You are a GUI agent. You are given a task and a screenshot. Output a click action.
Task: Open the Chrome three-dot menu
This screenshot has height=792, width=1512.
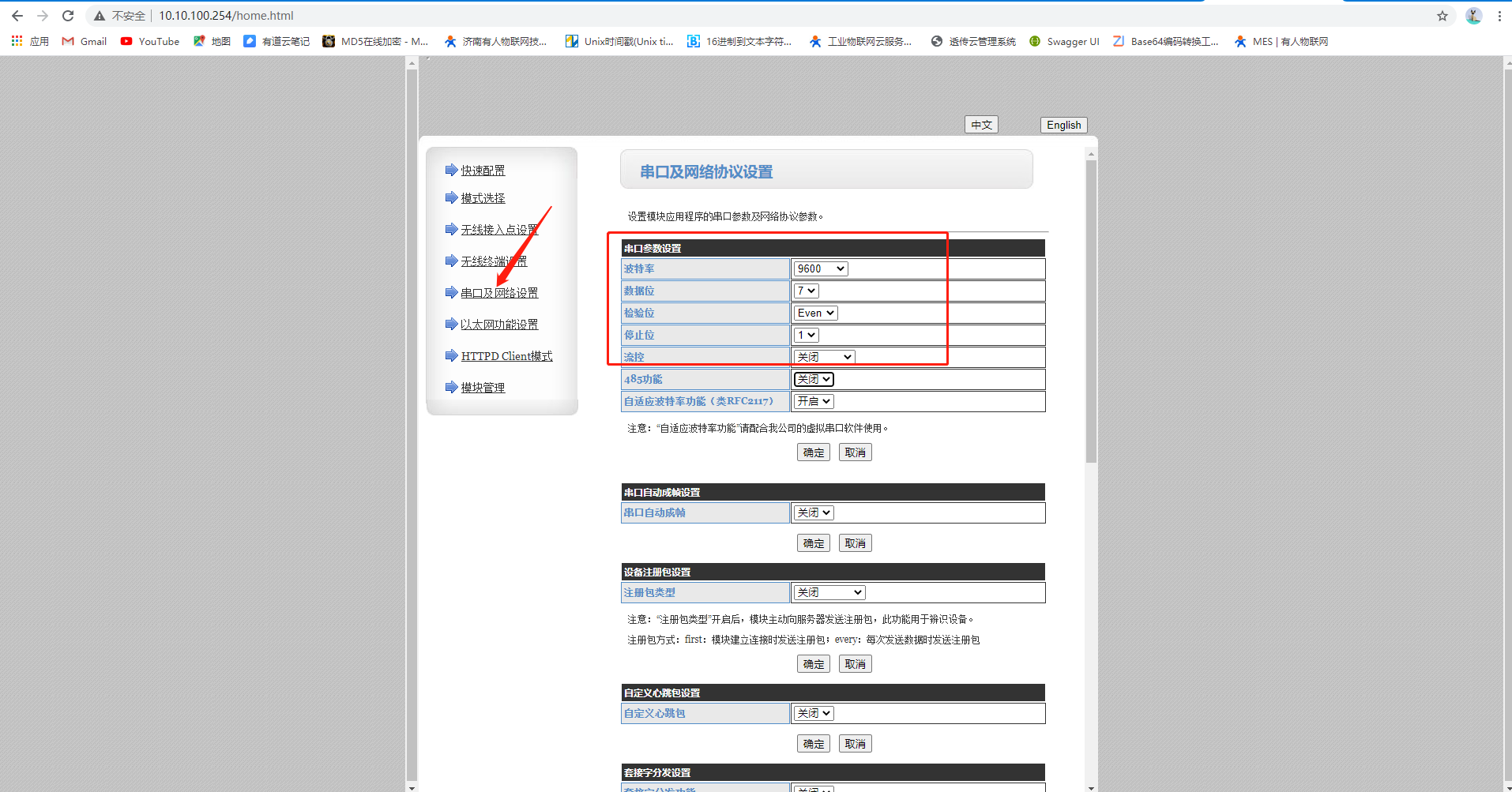[1499, 16]
